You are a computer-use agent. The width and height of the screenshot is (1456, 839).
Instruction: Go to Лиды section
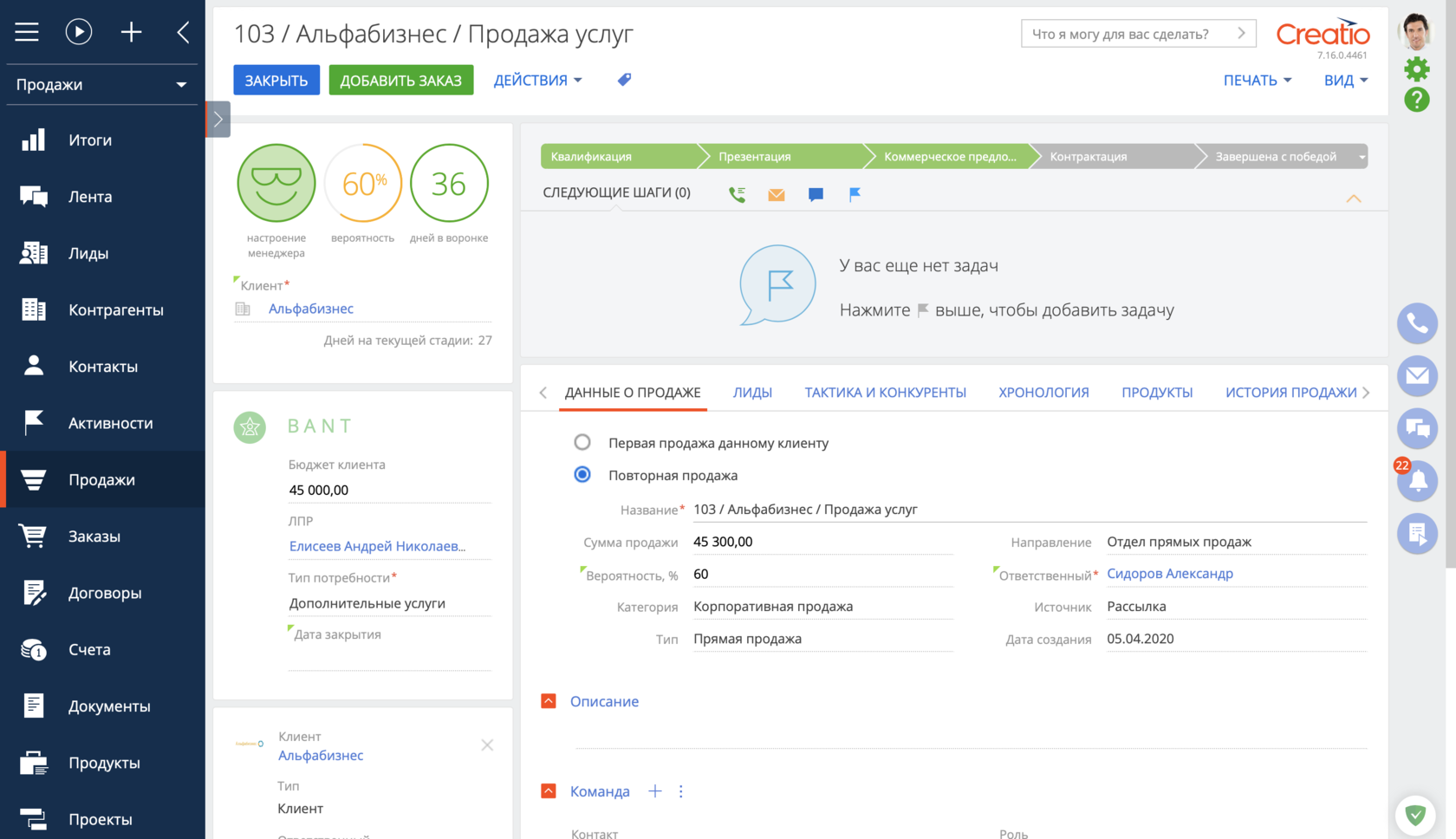click(x=102, y=253)
